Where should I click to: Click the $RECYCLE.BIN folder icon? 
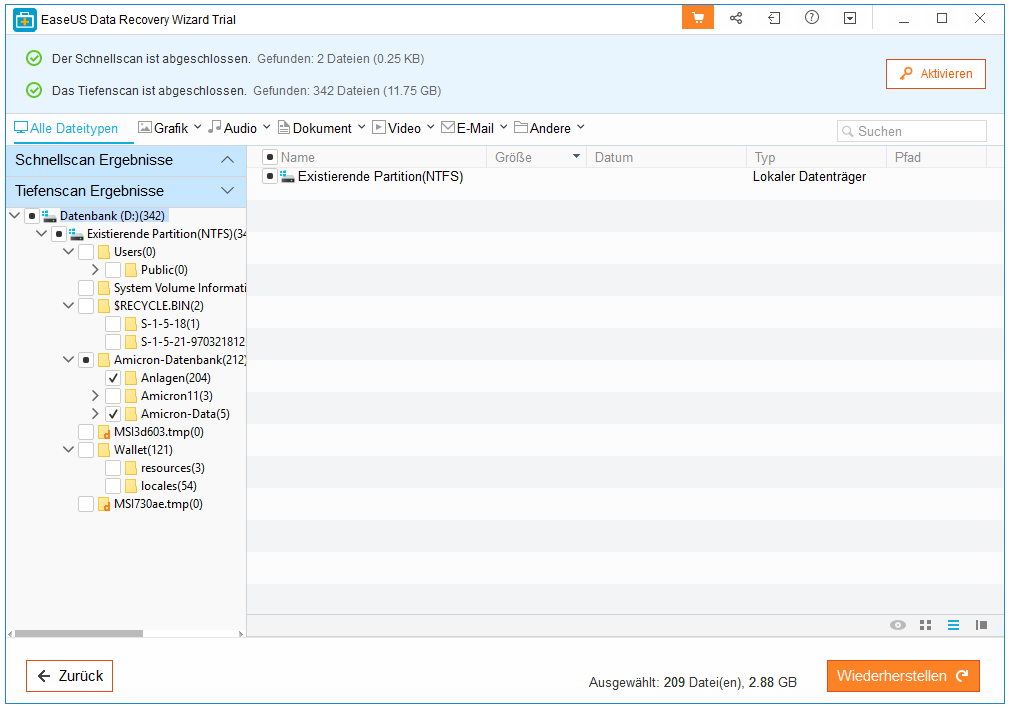[x=104, y=306]
